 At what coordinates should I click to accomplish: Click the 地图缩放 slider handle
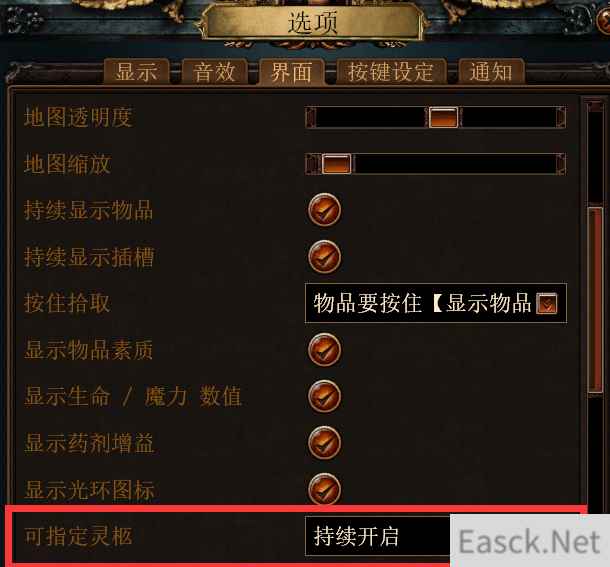pyautogui.click(x=337, y=164)
